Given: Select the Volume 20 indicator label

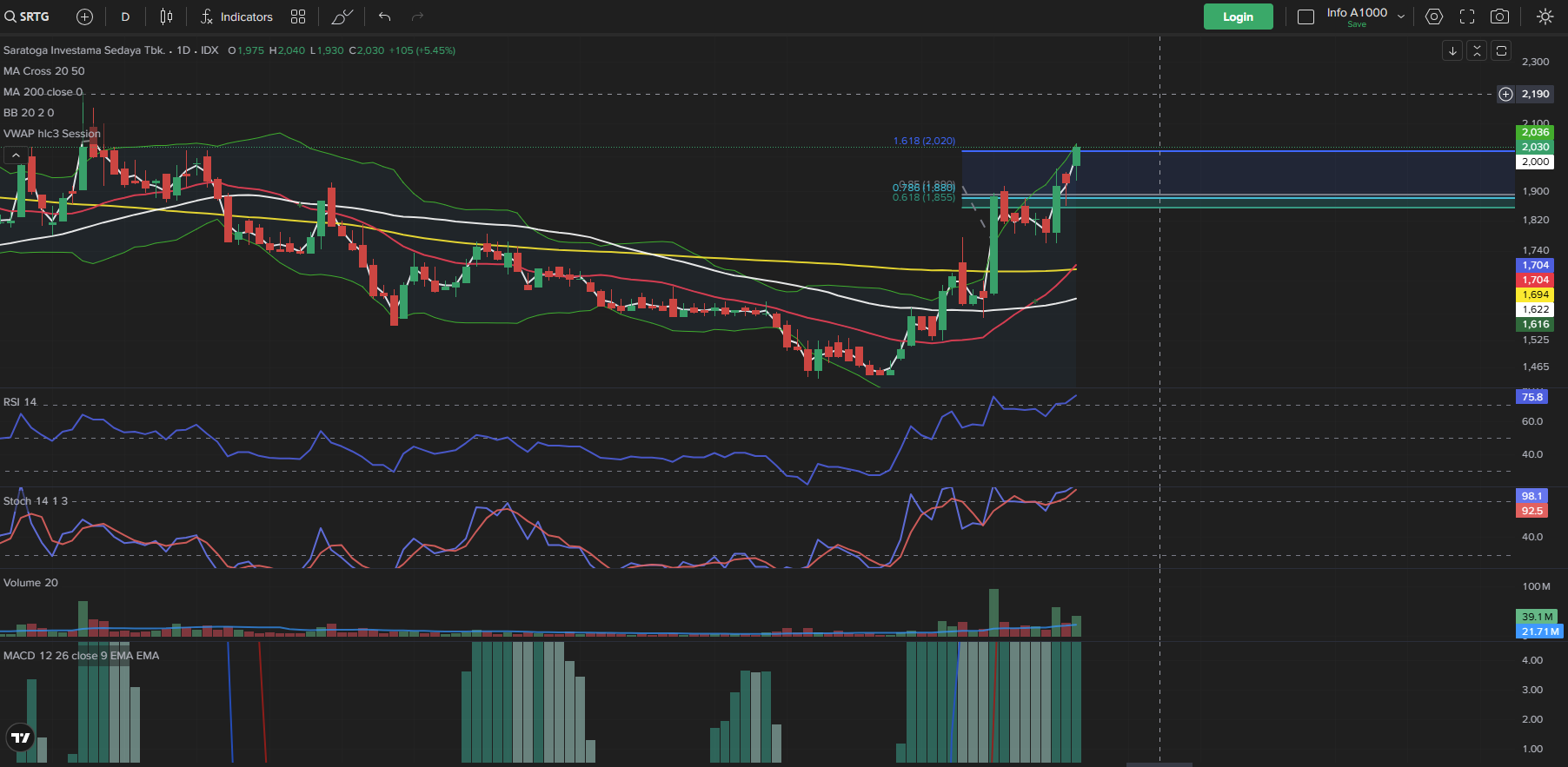Looking at the screenshot, I should [30, 583].
